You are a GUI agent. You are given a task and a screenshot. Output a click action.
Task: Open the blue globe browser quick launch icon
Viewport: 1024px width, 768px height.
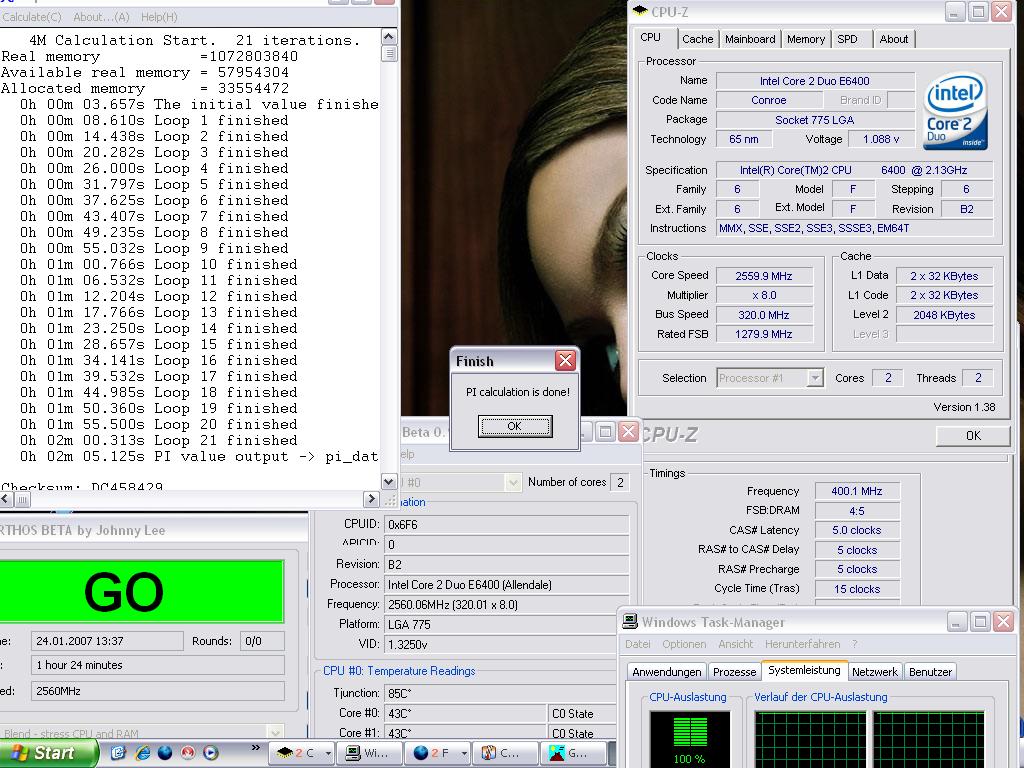165,753
